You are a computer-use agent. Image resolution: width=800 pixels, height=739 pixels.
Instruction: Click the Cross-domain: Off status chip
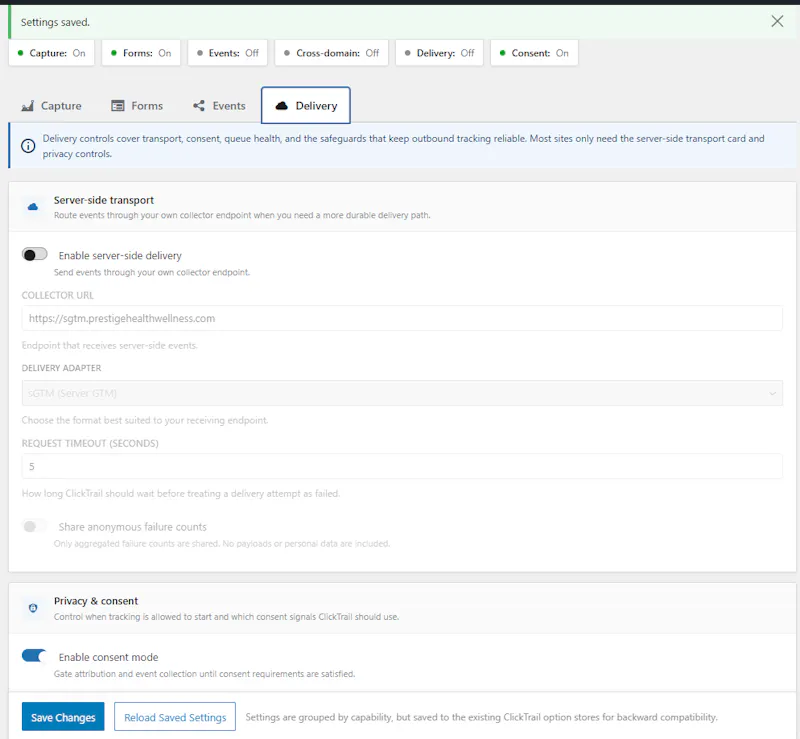coord(332,53)
